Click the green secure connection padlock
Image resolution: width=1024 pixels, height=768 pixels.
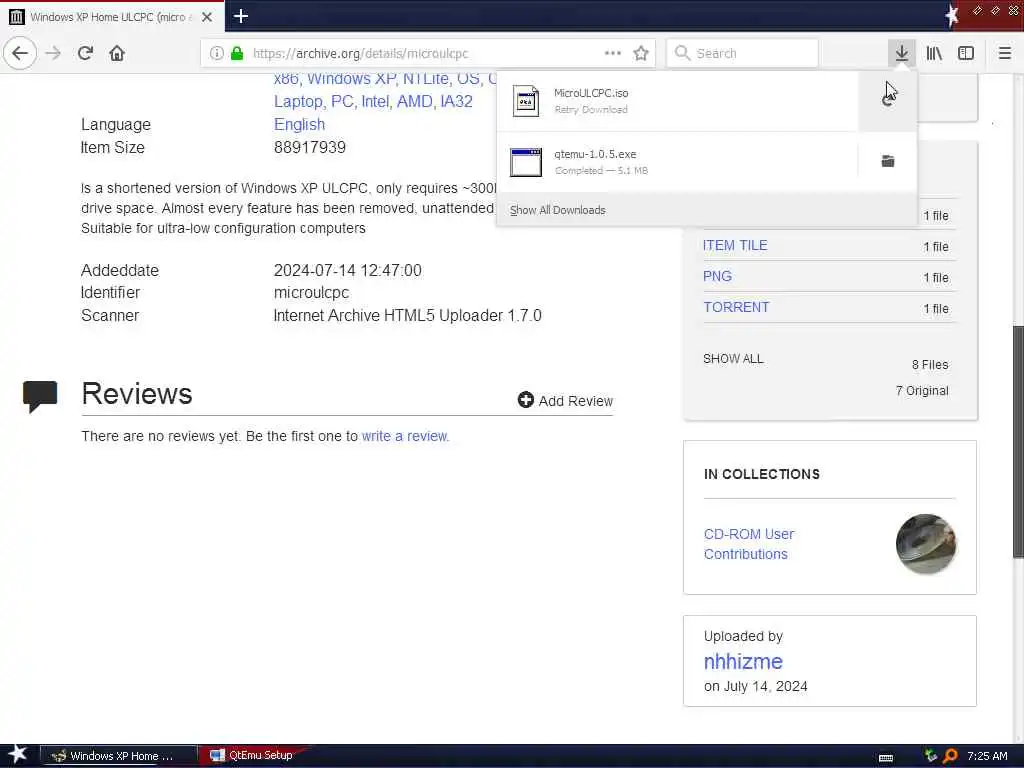pos(237,54)
